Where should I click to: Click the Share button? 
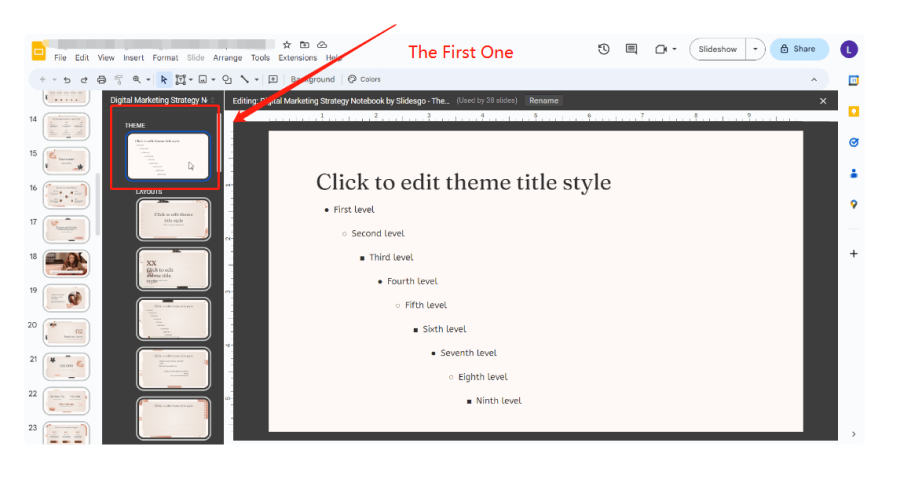[x=799, y=49]
